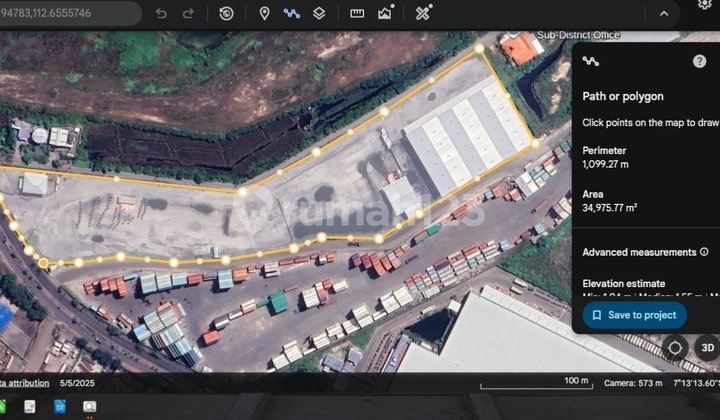Image resolution: width=720 pixels, height=420 pixels.
Task: Open the settings gear icon
Action: point(704,4)
